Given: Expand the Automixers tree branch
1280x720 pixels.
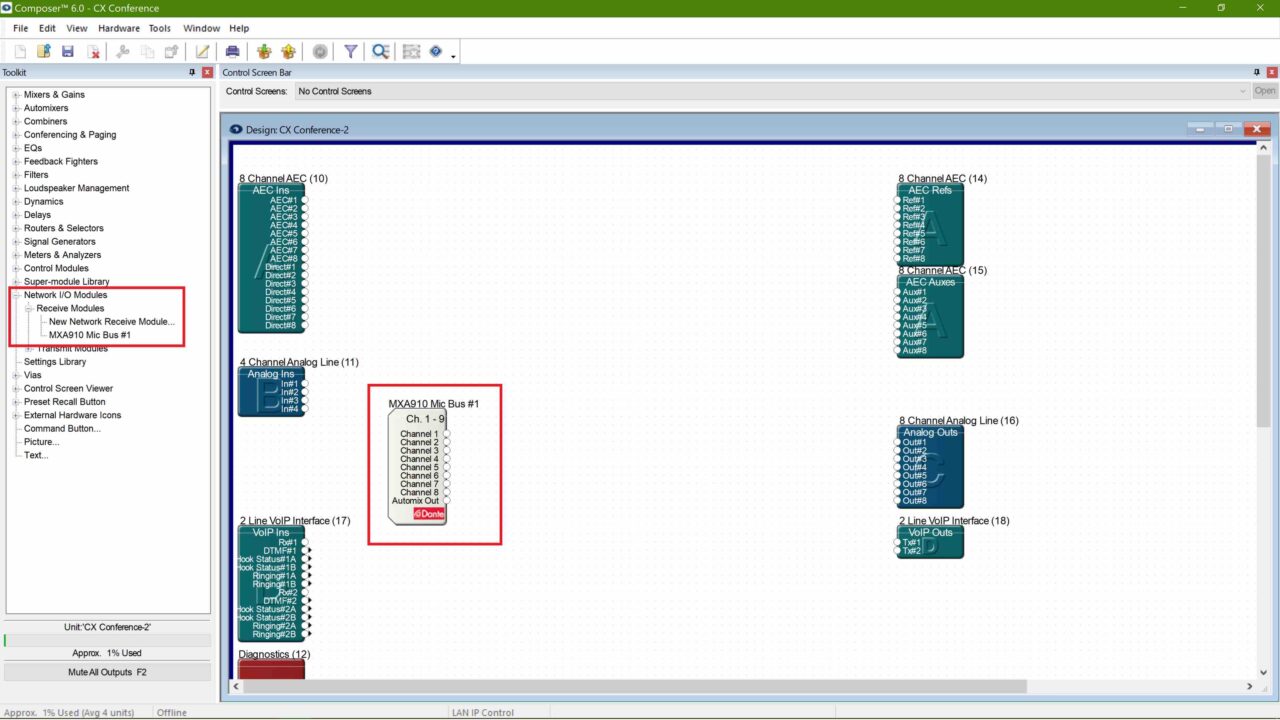Looking at the screenshot, I should tap(15, 107).
